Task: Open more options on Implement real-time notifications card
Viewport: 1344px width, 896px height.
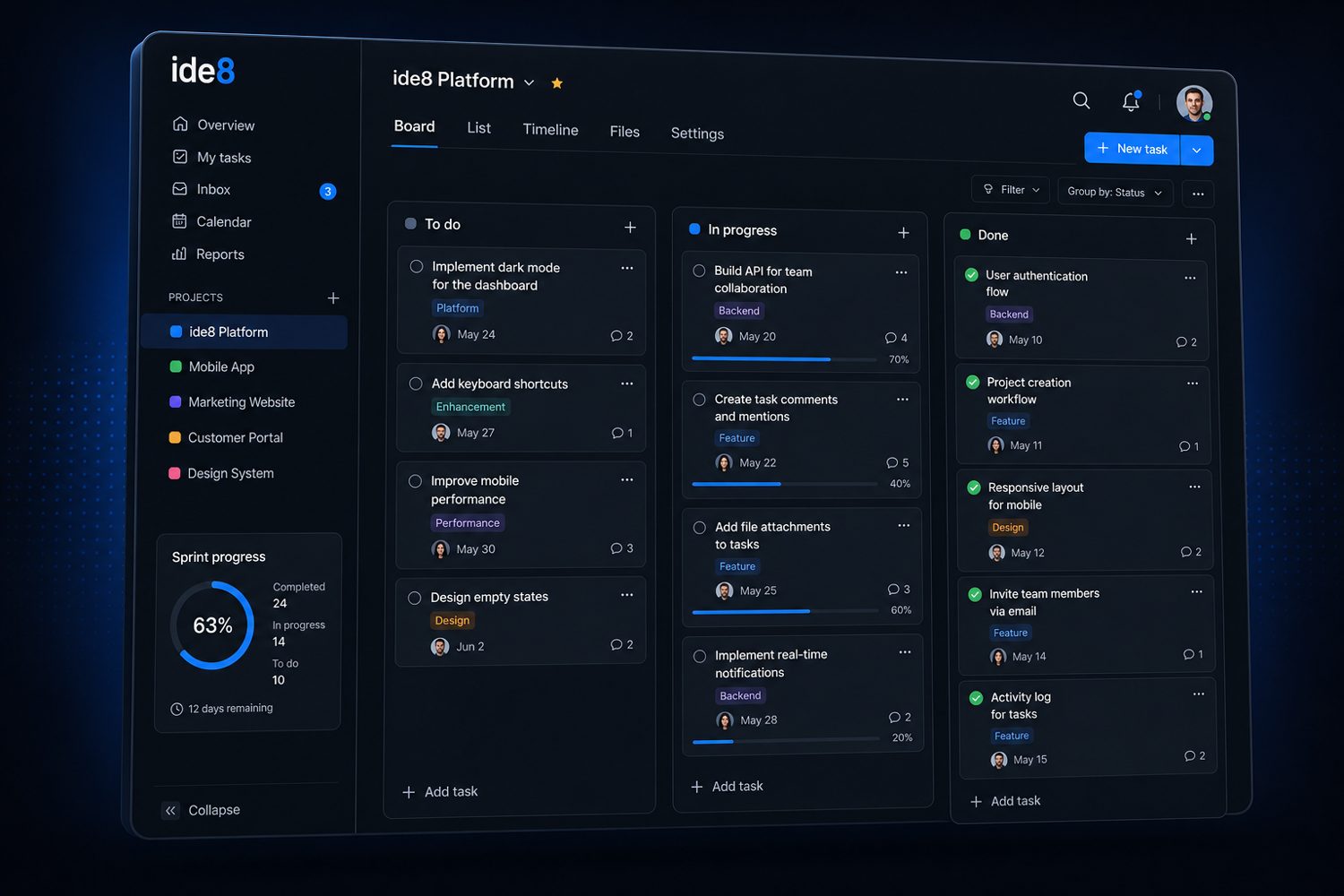Action: (905, 652)
